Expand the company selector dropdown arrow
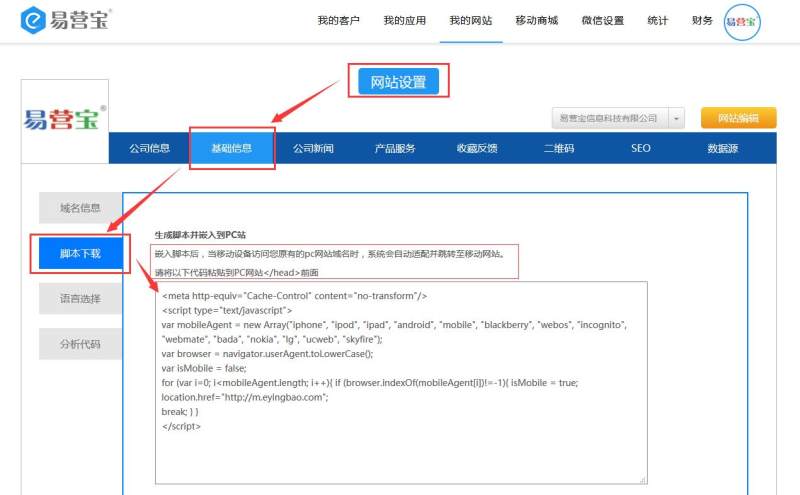The width and height of the screenshot is (800, 495). tap(677, 118)
